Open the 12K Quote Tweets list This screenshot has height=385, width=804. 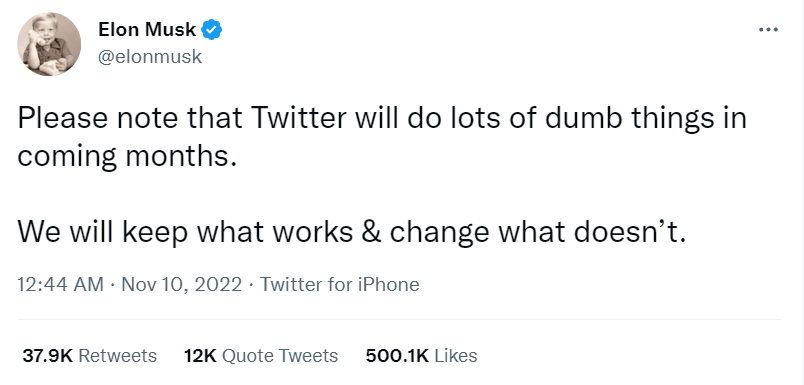260,355
